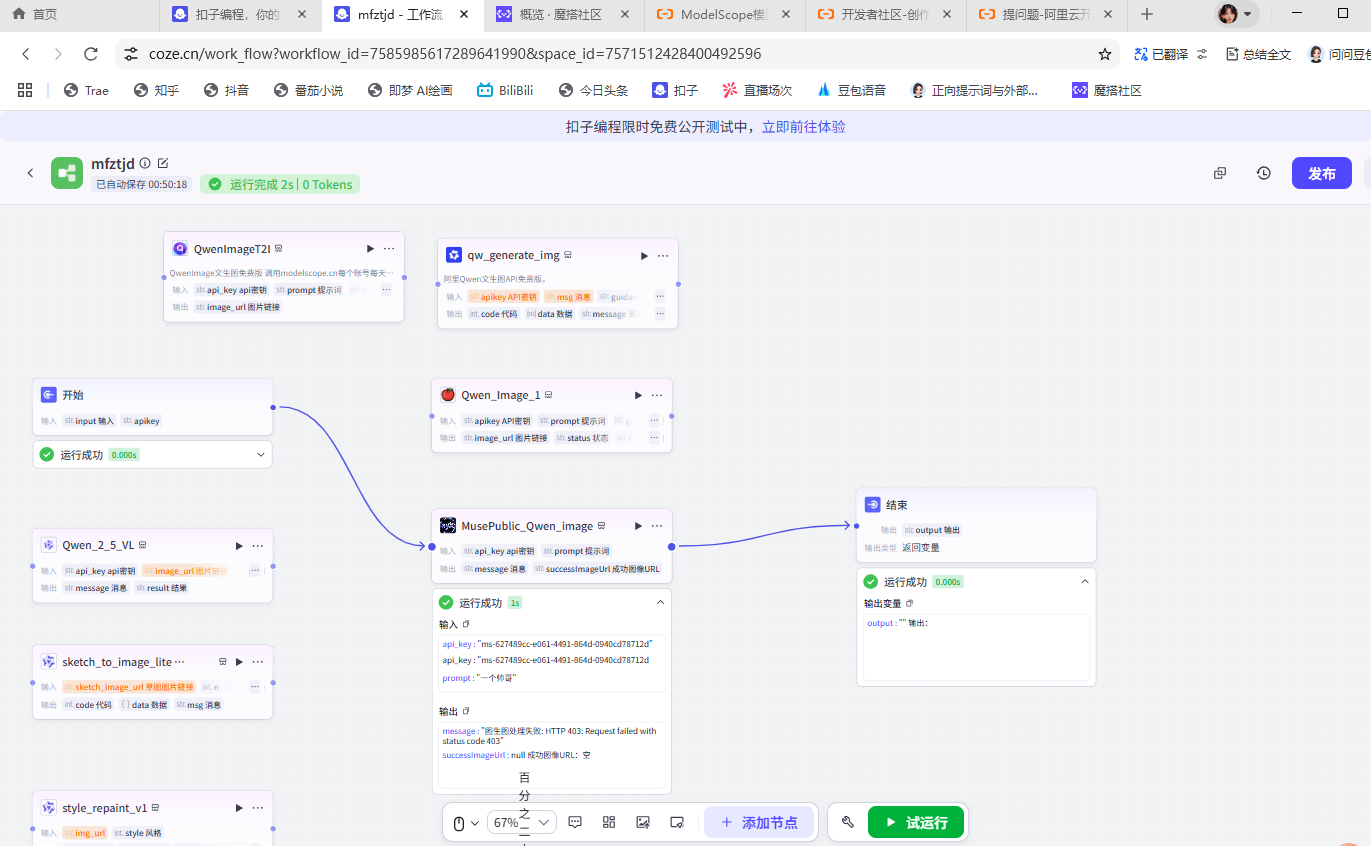The image size is (1371, 846).
Task: Open the BiliBili bookmark
Action: pos(505,90)
